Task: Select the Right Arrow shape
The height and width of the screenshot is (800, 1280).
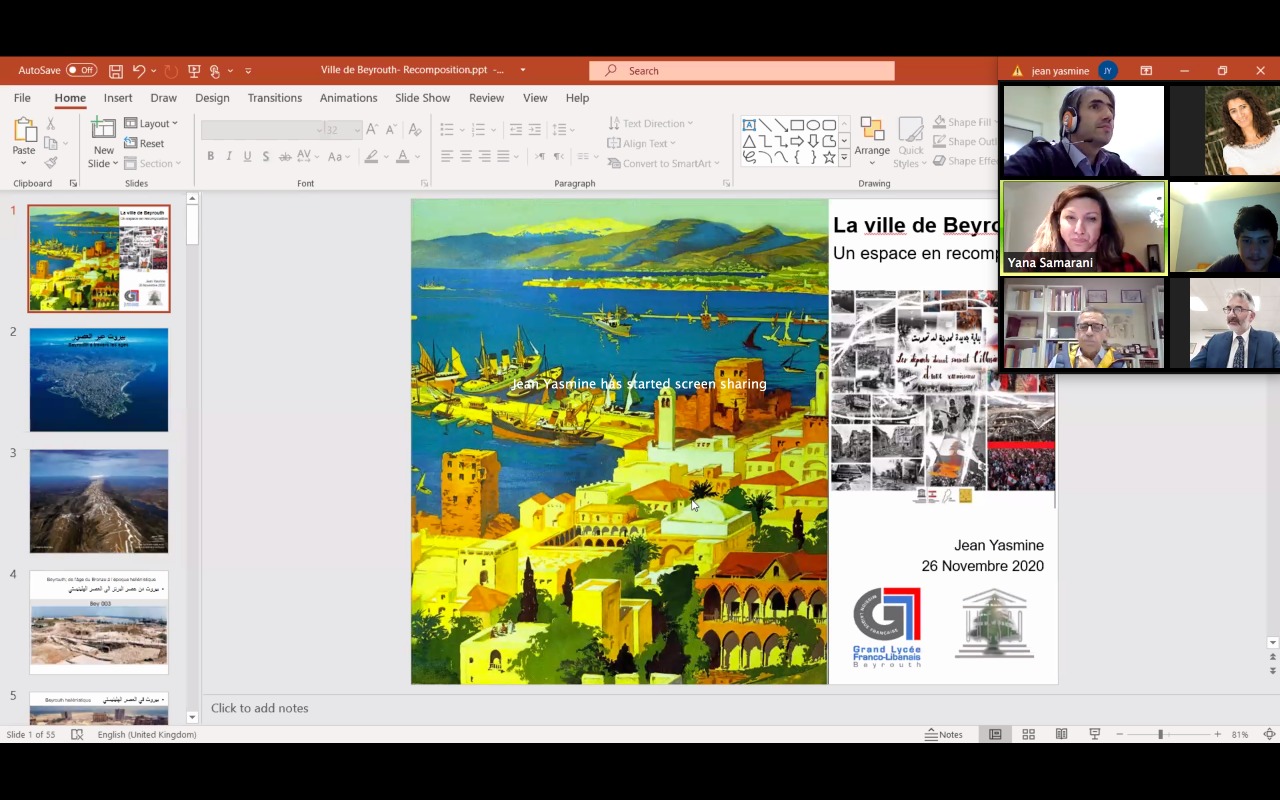Action: pos(797,141)
